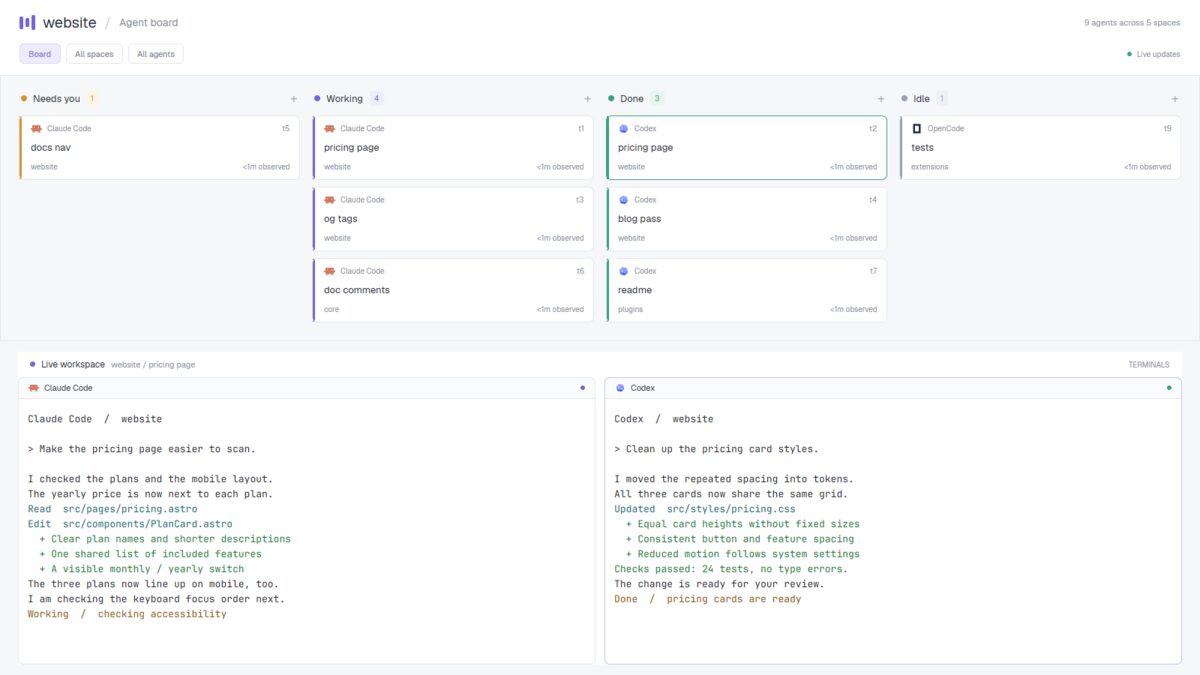Click the Claude Code icon on og tags card
This screenshot has width=1200, height=675.
point(329,200)
